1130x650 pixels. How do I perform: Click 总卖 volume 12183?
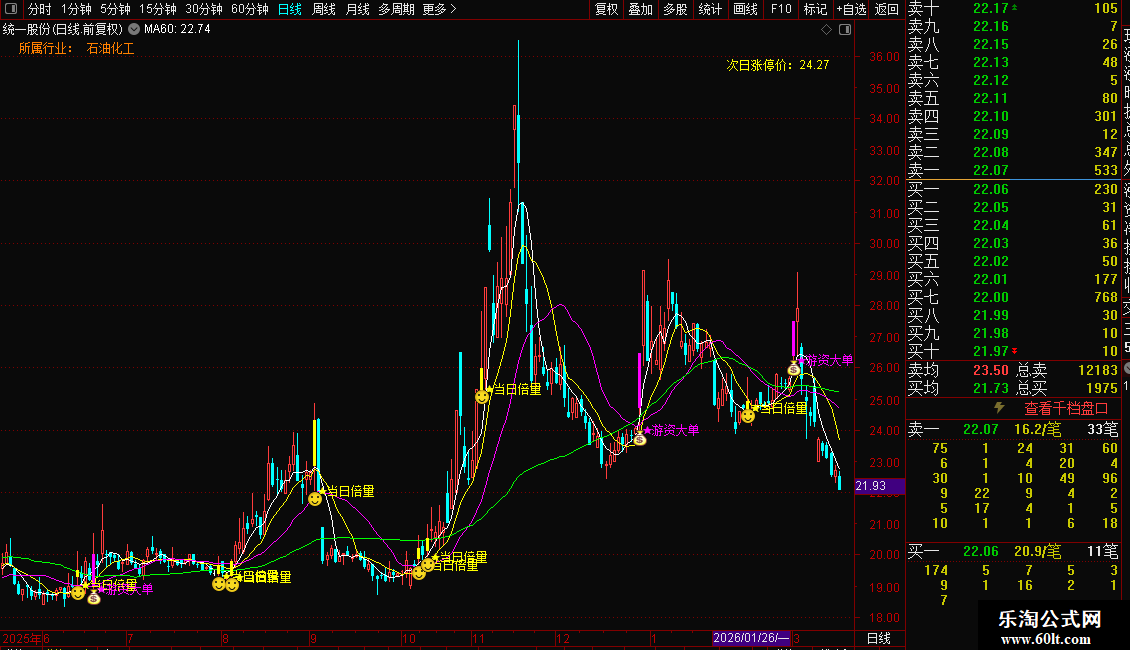(1098, 370)
